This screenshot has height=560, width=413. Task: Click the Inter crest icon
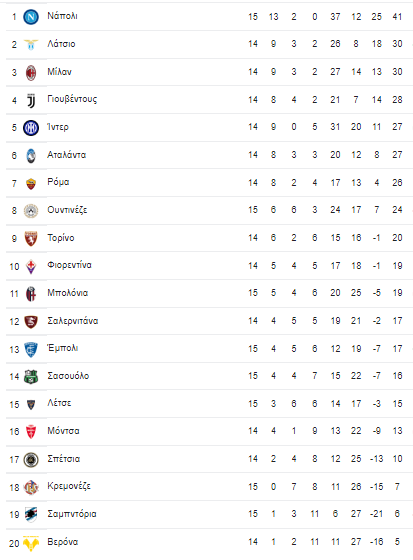pos(31,128)
